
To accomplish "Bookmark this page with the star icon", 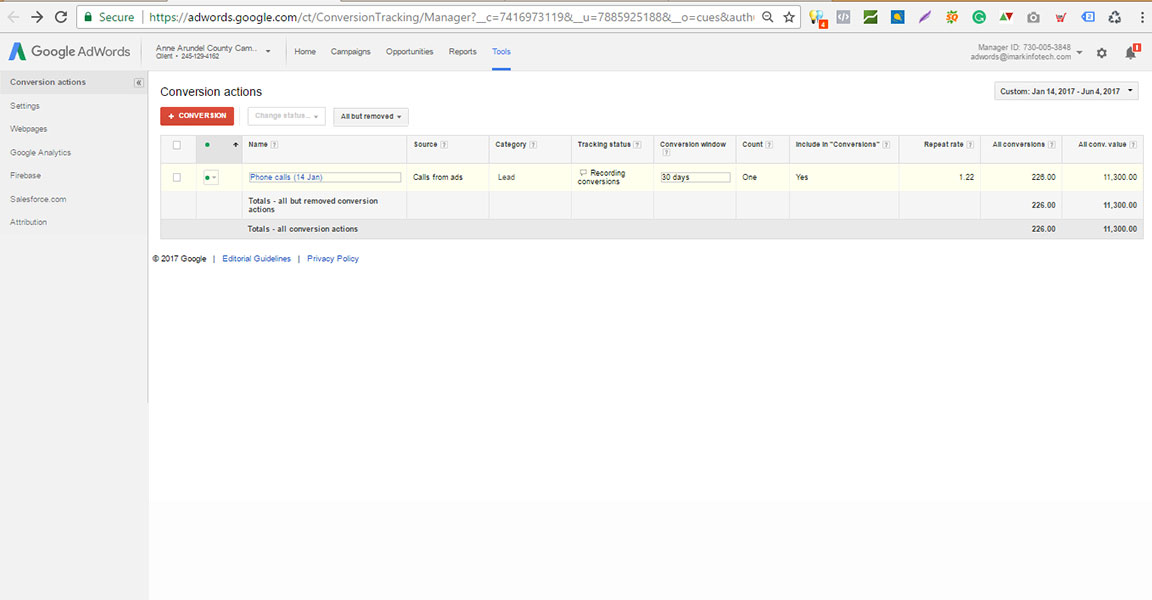I will 789,18.
